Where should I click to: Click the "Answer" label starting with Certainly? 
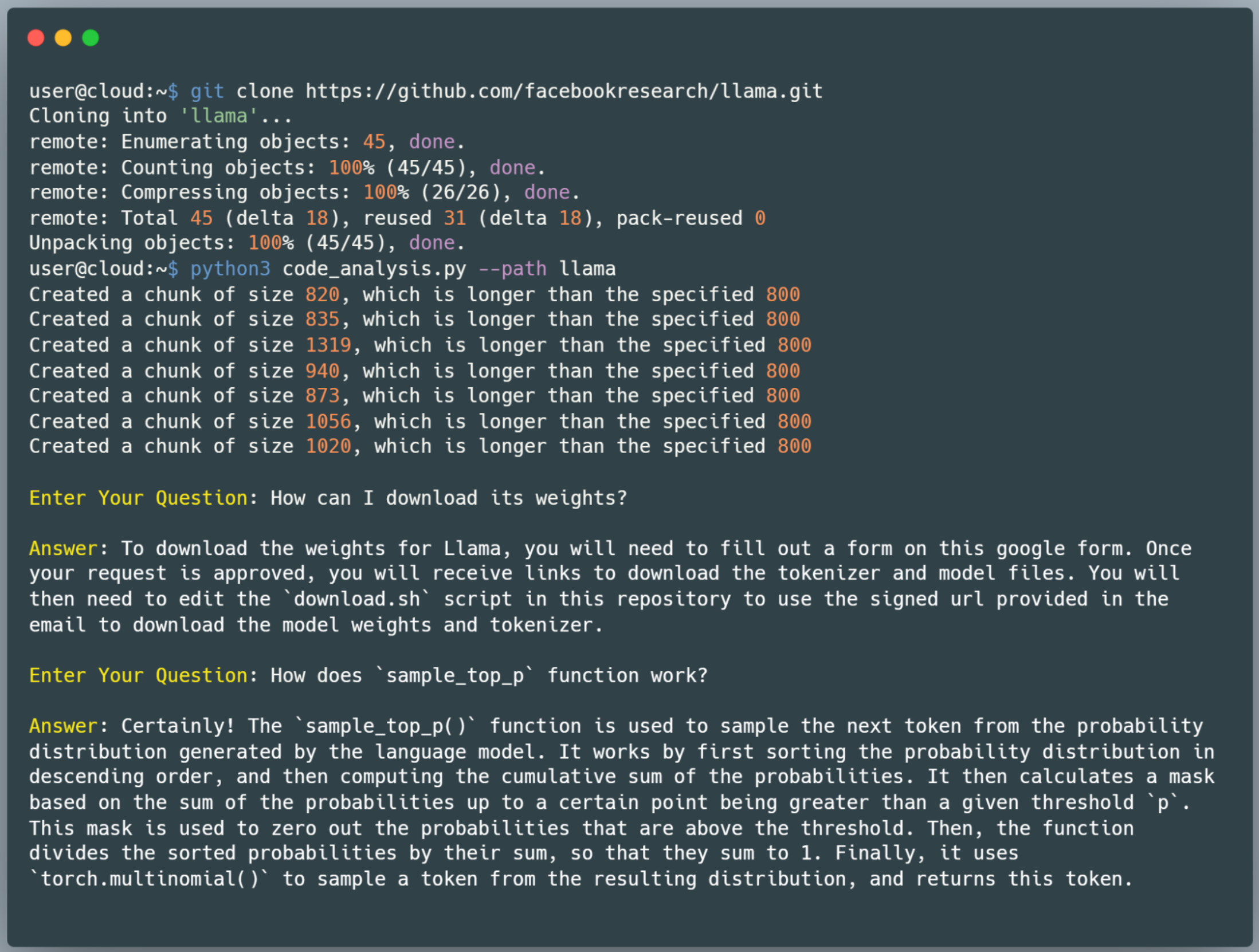tap(63, 726)
